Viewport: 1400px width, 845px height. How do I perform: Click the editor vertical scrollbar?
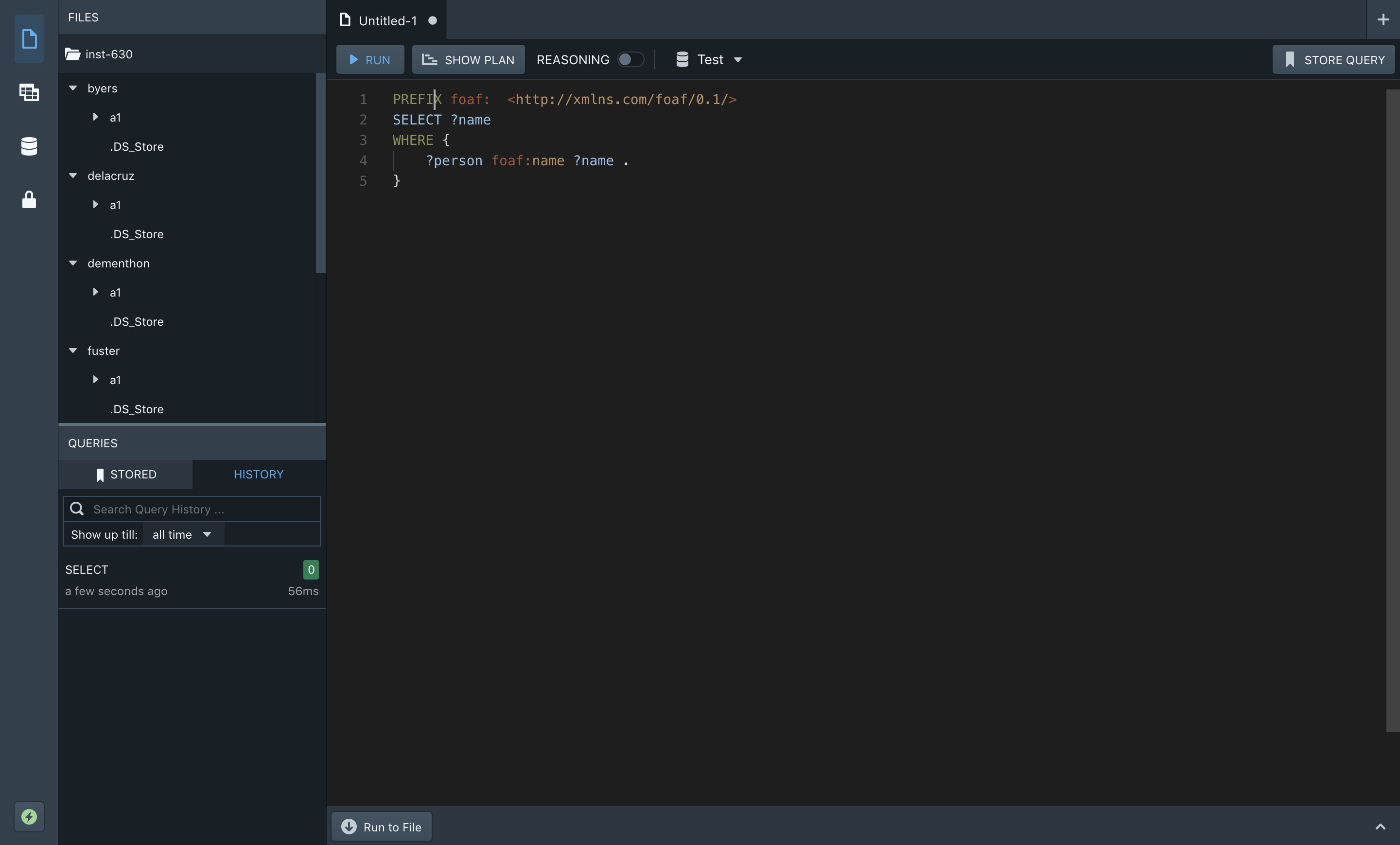(1393, 411)
